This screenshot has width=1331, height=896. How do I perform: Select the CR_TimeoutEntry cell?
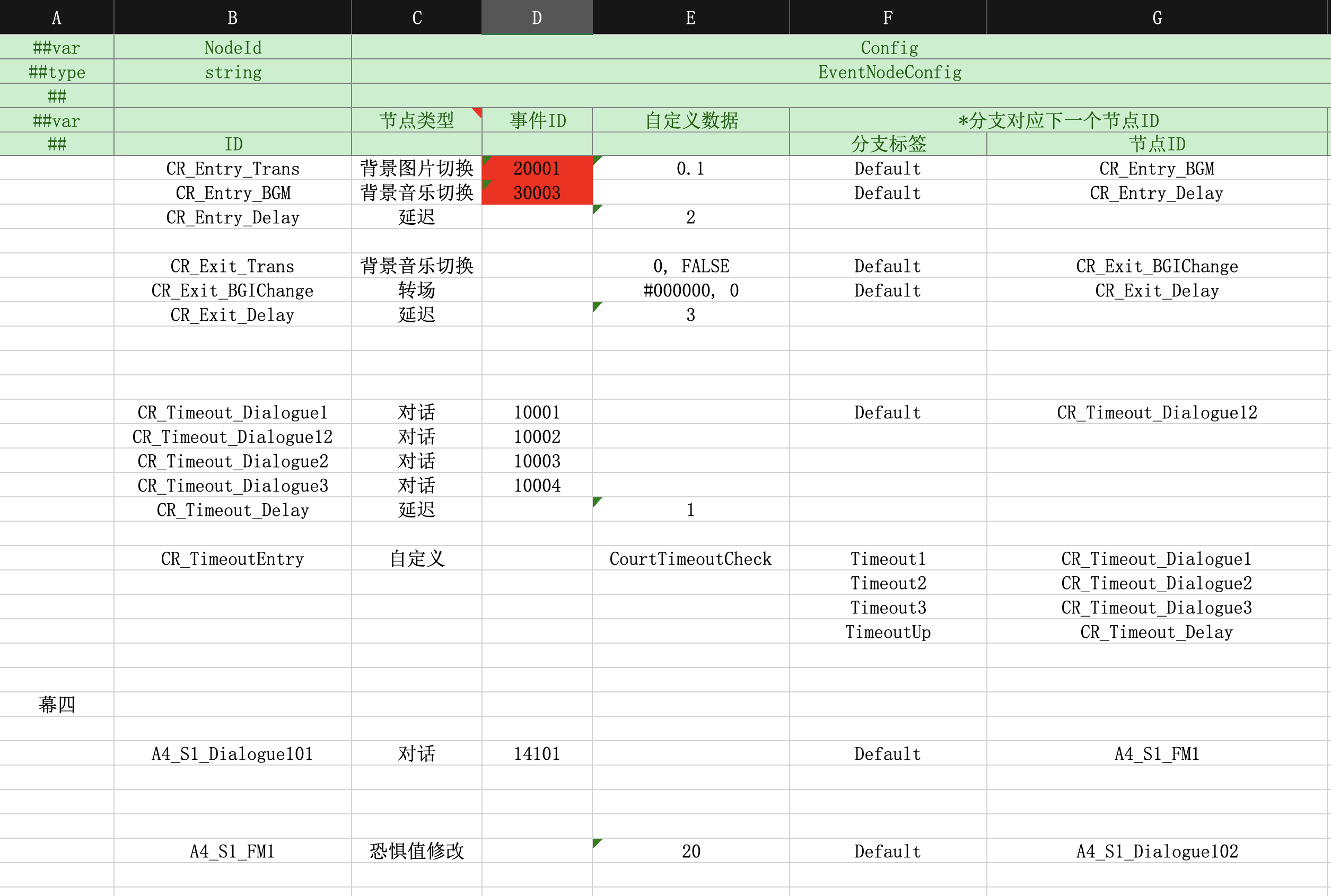(233, 558)
